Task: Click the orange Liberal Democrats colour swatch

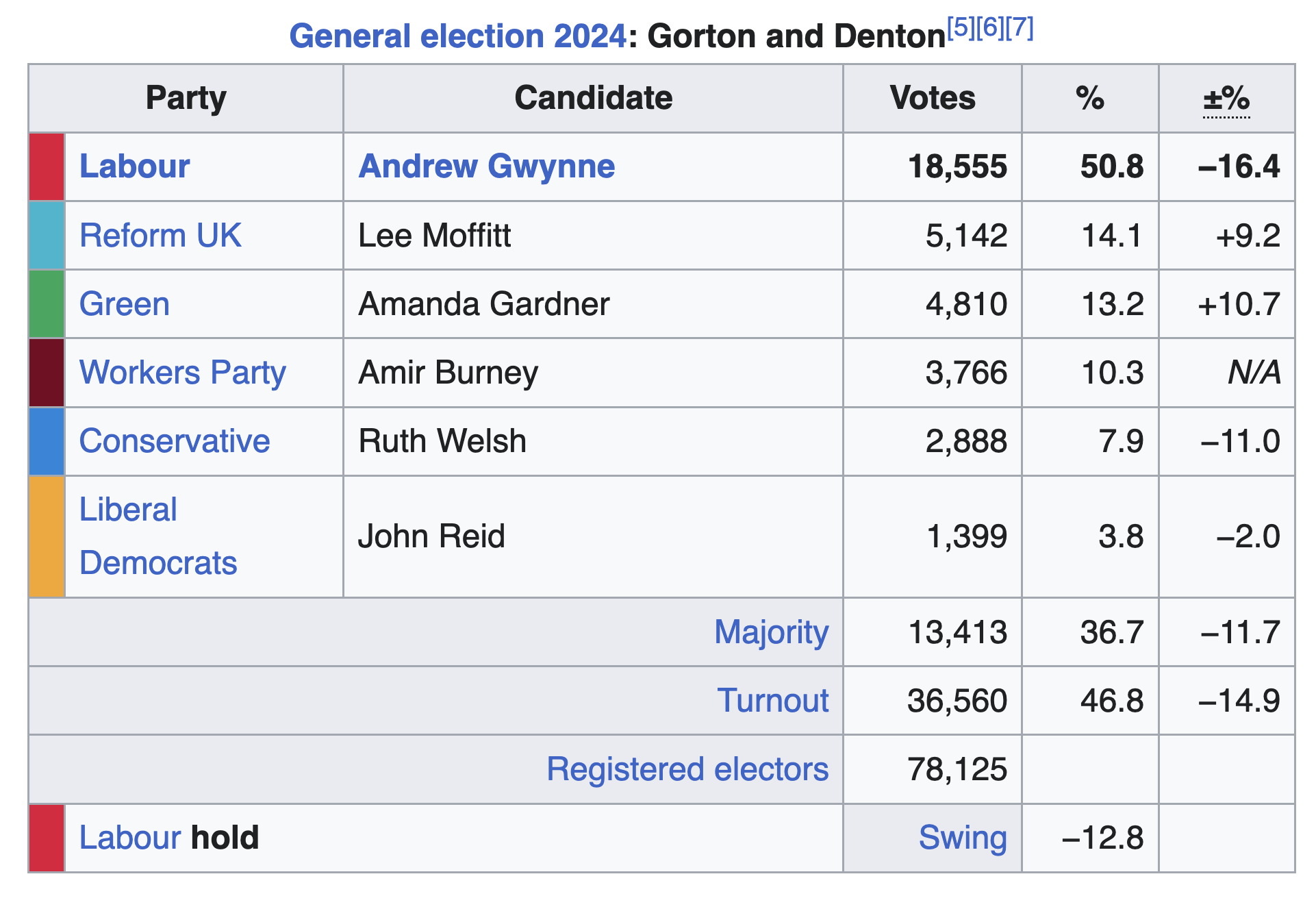Action: coord(47,536)
